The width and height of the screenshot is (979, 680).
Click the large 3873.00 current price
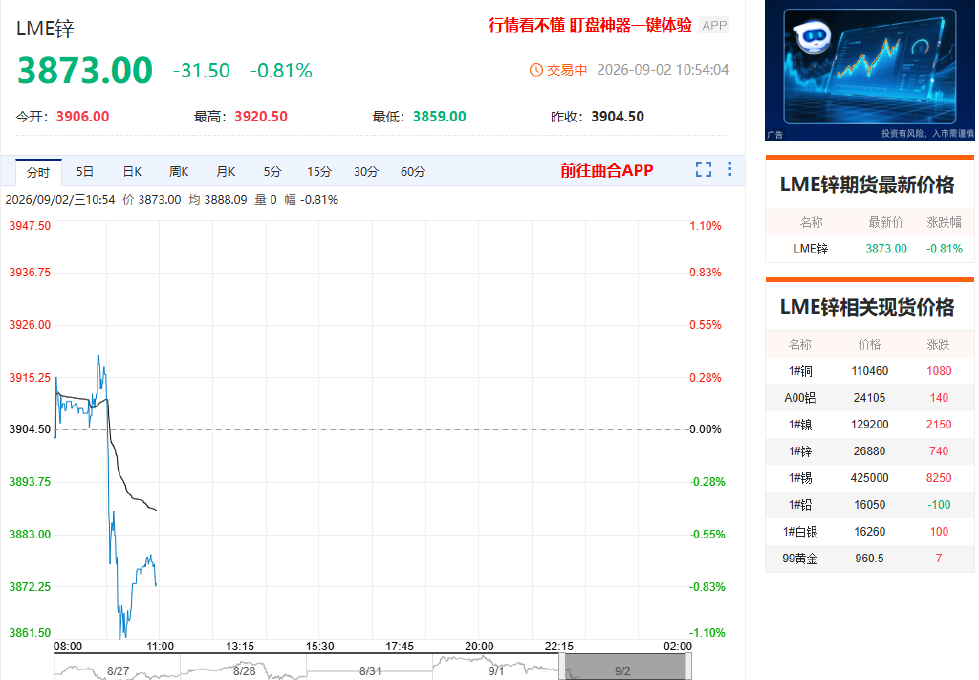[x=85, y=70]
